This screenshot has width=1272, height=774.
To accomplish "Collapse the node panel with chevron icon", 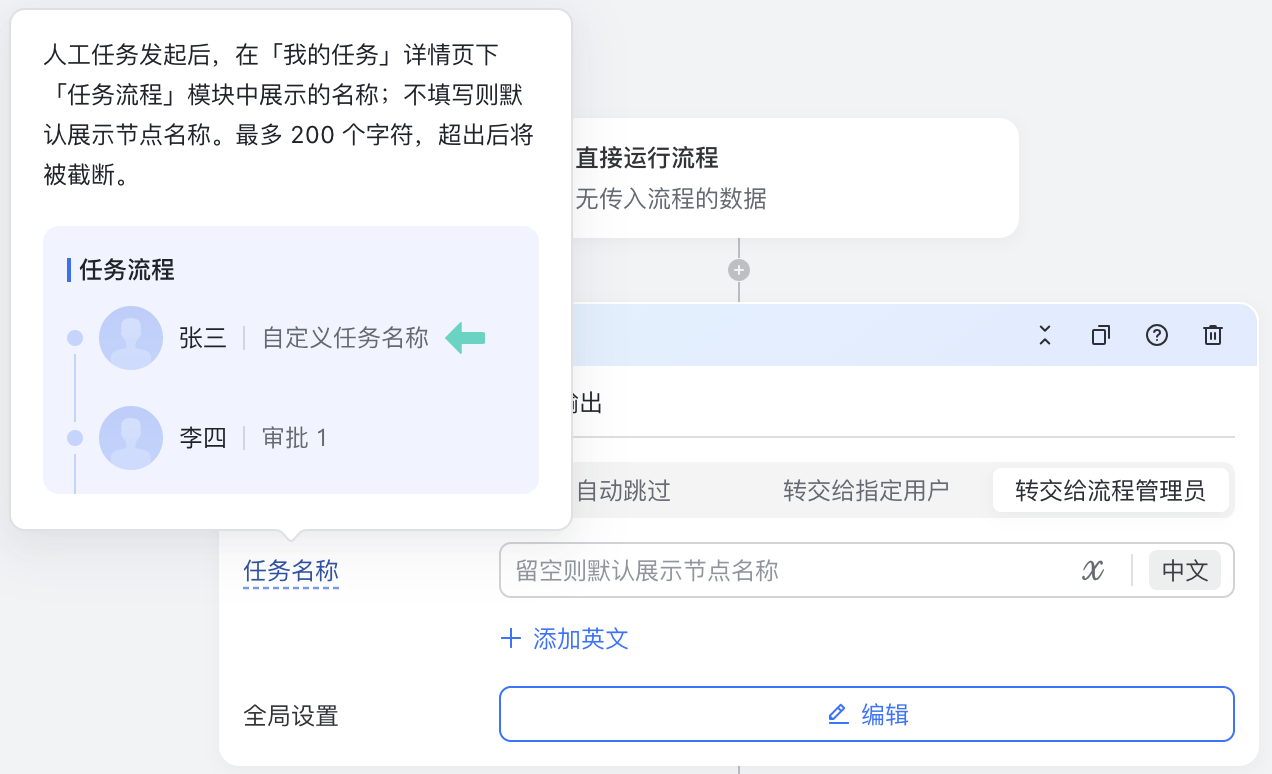I will 1045,335.
